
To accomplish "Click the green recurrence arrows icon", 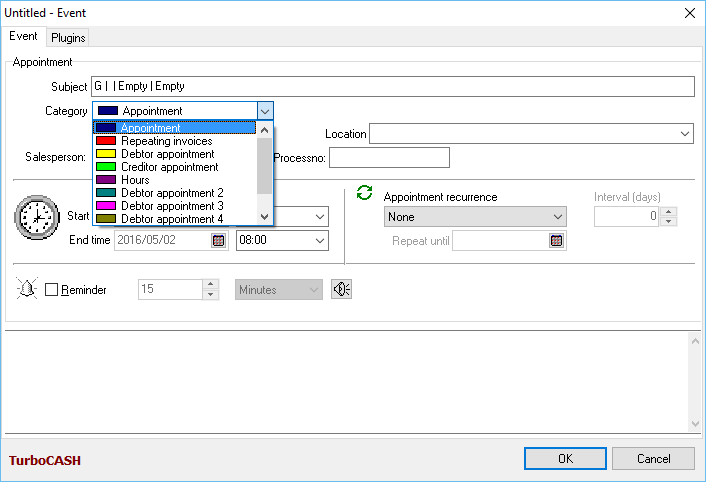I will (x=365, y=193).
